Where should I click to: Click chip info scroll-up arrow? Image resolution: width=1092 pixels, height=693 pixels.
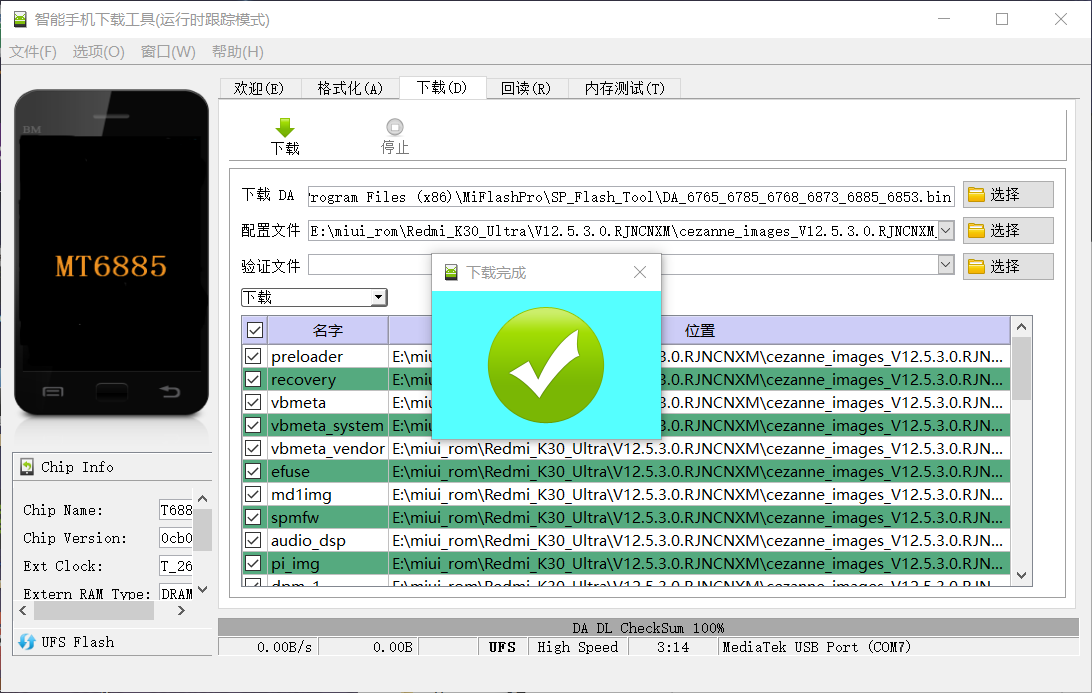coord(203,499)
